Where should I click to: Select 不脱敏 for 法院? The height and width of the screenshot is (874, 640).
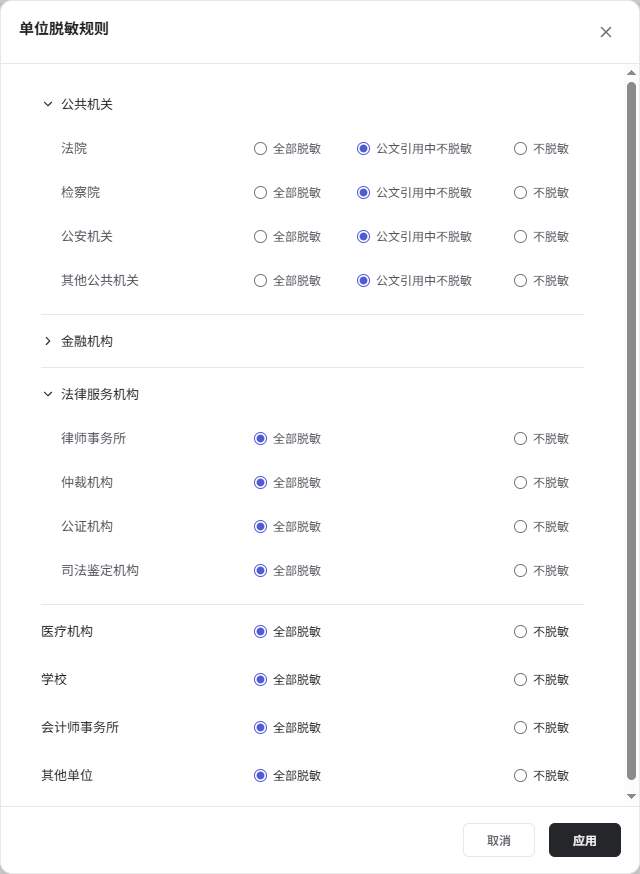pos(520,149)
